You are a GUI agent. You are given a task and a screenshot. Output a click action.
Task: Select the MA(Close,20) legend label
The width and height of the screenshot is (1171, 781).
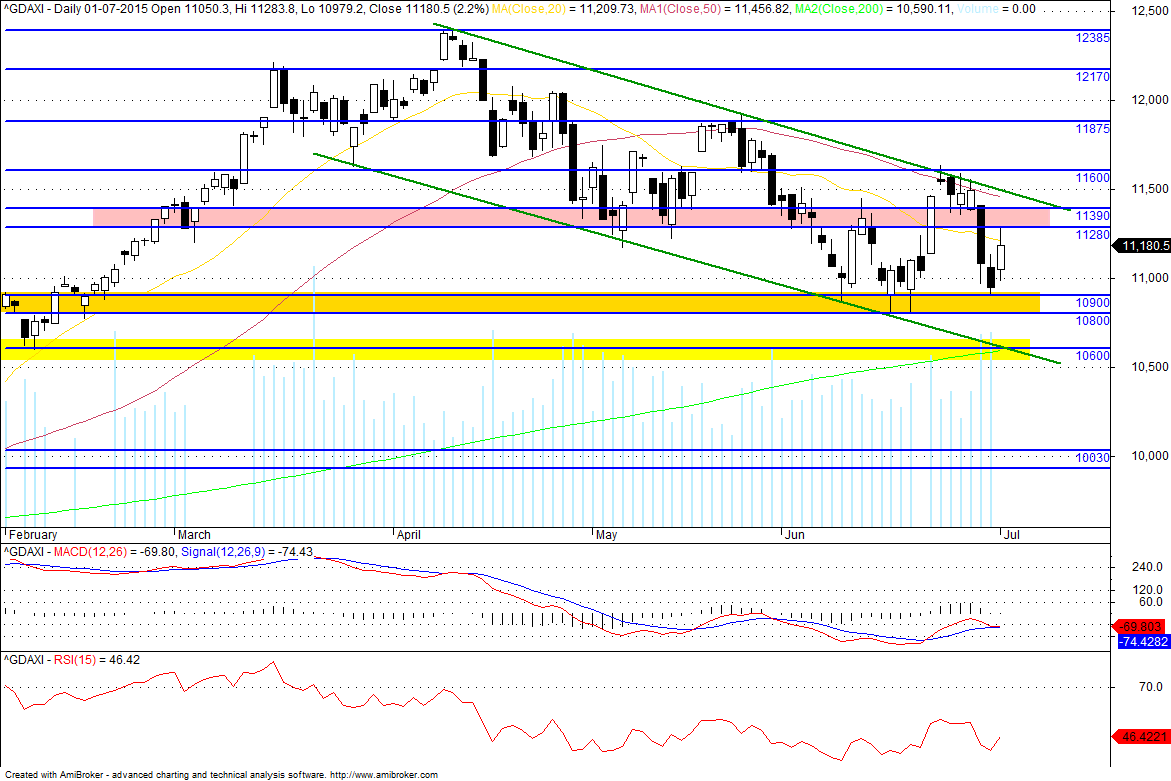tap(532, 9)
